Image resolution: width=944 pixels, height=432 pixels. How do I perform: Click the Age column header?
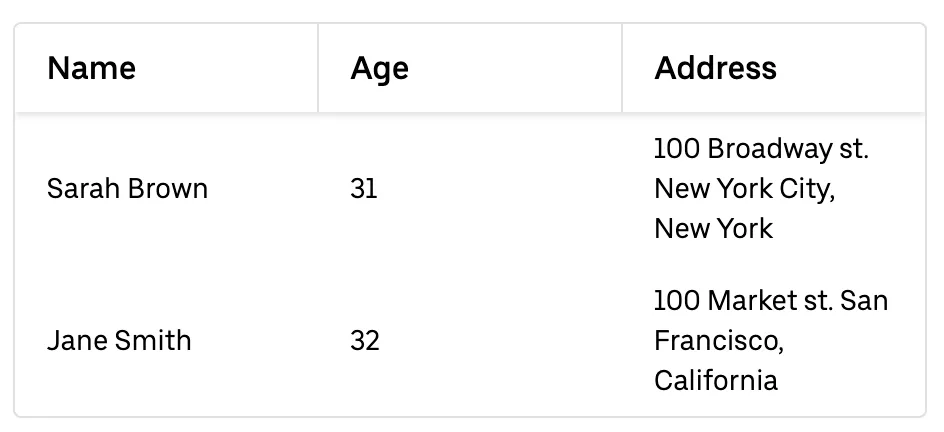379,69
